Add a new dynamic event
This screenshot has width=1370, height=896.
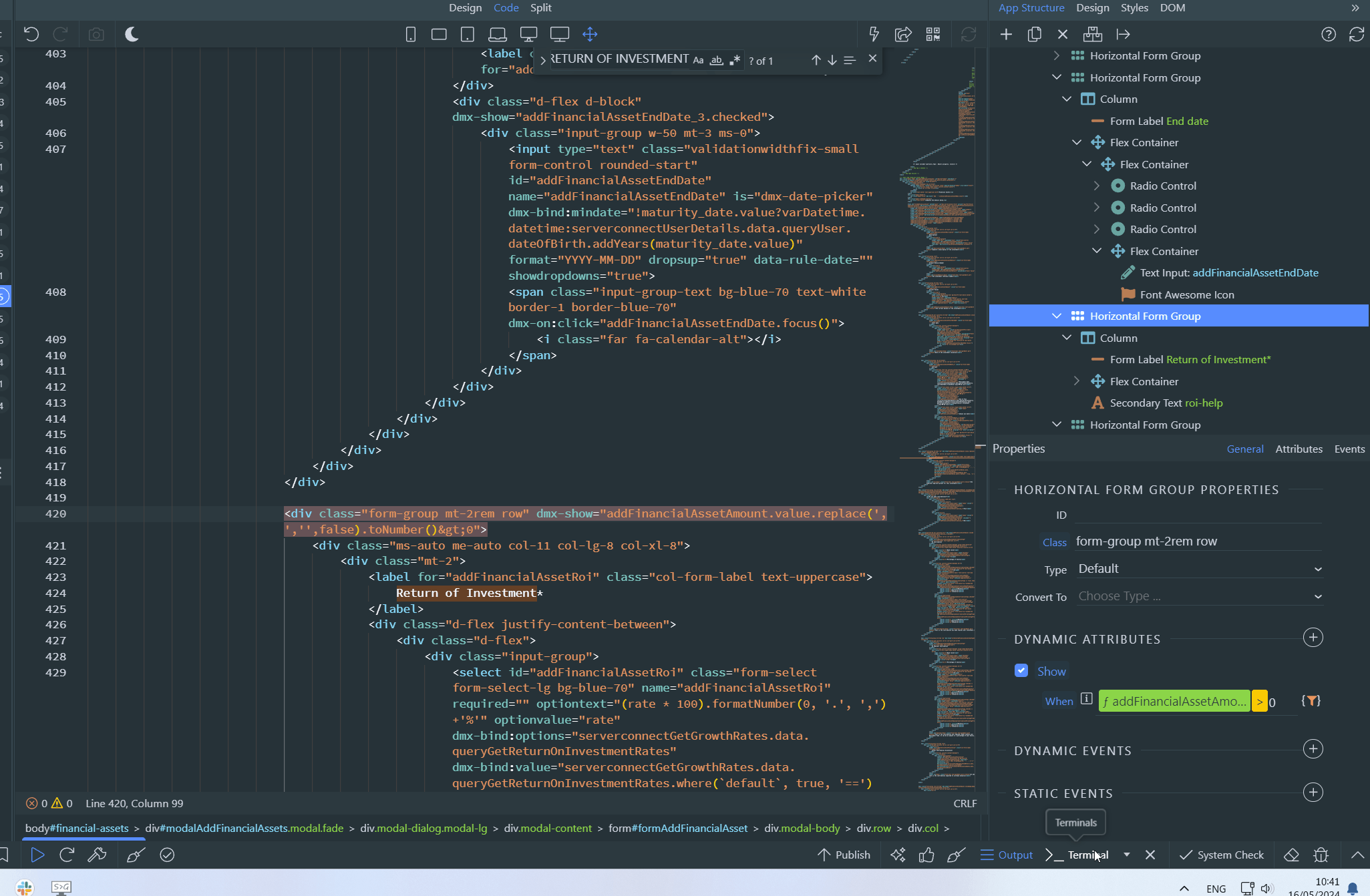click(x=1313, y=749)
